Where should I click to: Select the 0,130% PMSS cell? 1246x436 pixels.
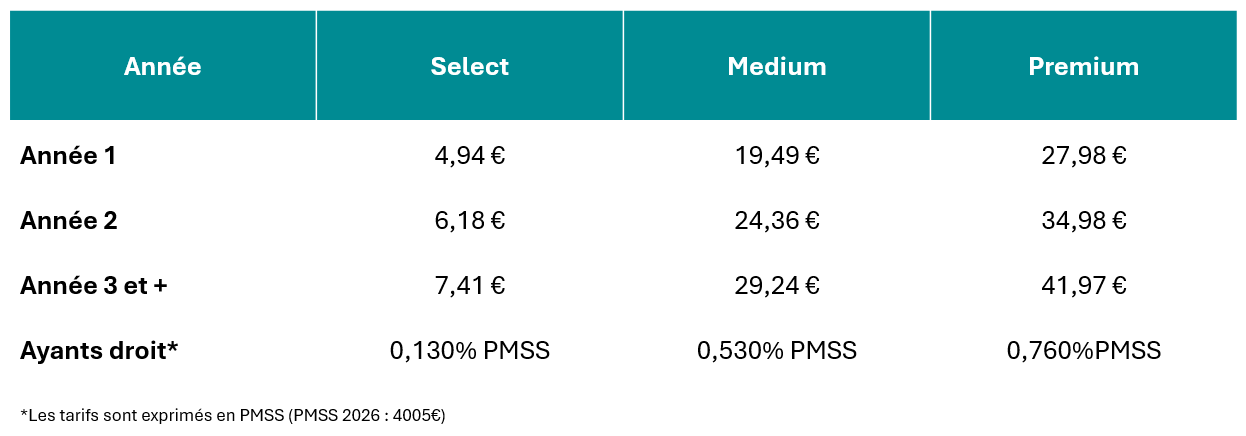(x=470, y=351)
